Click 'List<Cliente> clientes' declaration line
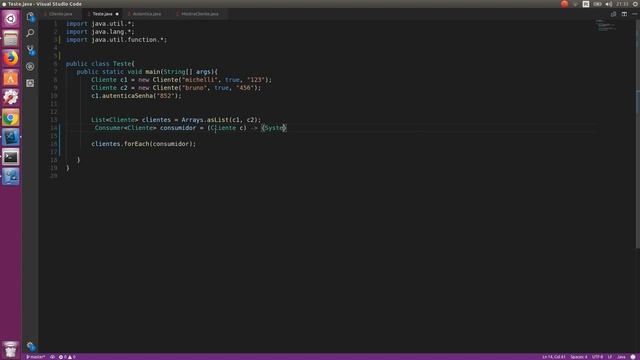640x360 pixels. point(176,120)
